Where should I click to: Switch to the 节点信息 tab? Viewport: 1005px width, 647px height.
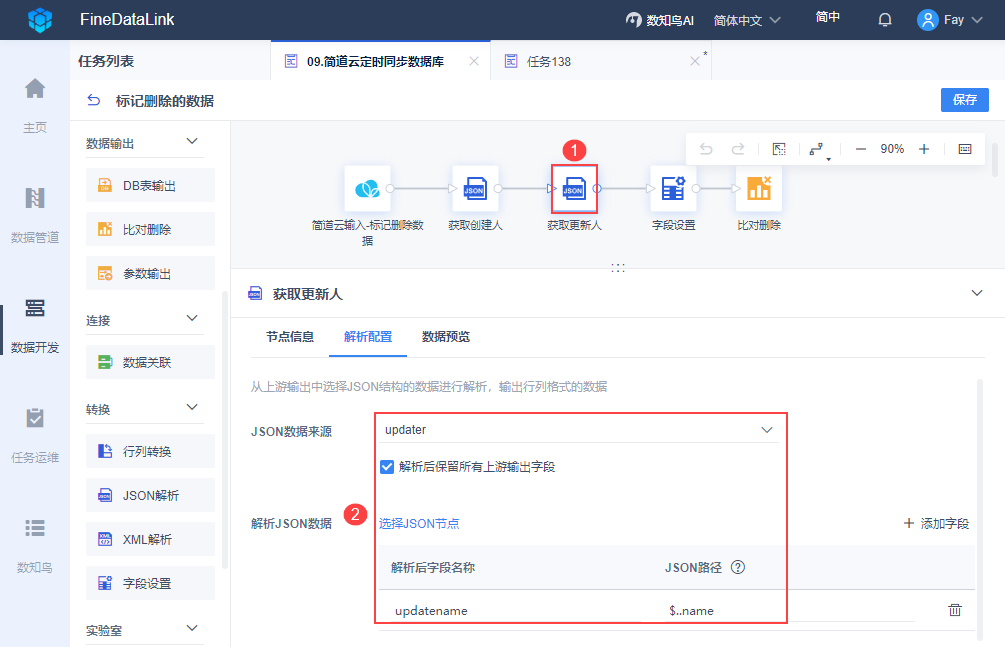(290, 337)
